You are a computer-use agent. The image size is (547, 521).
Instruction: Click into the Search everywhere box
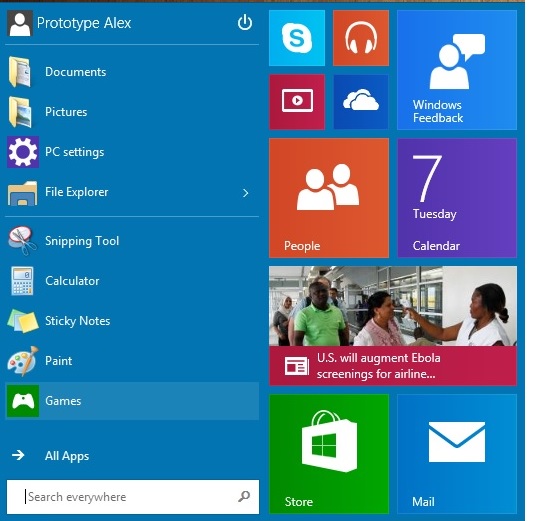coord(133,497)
